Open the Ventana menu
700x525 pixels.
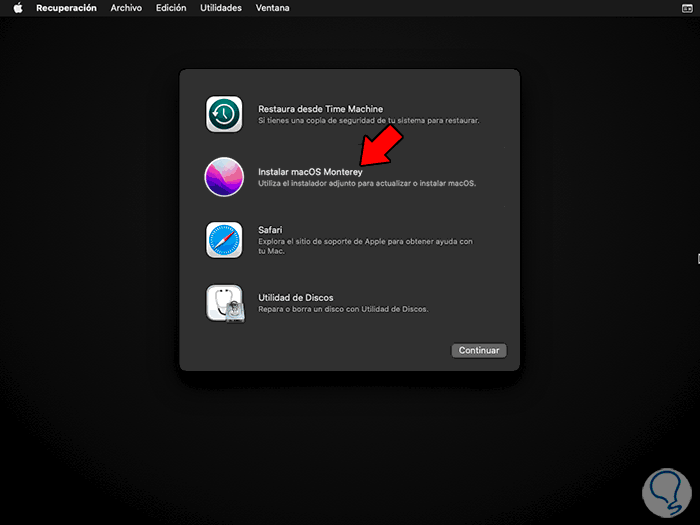click(x=272, y=8)
